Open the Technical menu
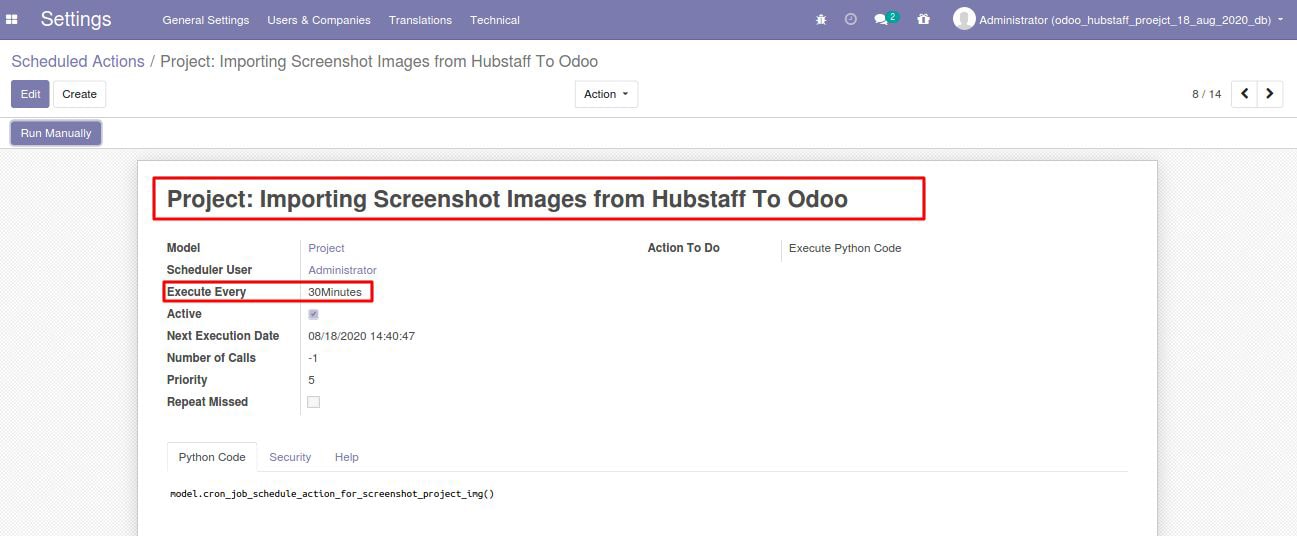Viewport: 1297px width, 536px height. pyautogui.click(x=495, y=20)
